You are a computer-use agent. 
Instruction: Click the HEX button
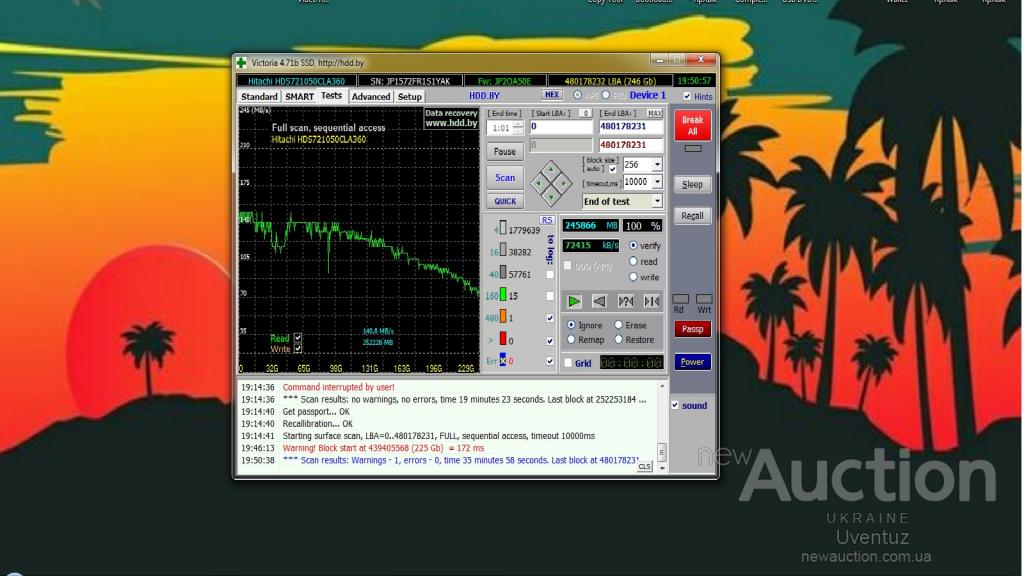pos(552,95)
